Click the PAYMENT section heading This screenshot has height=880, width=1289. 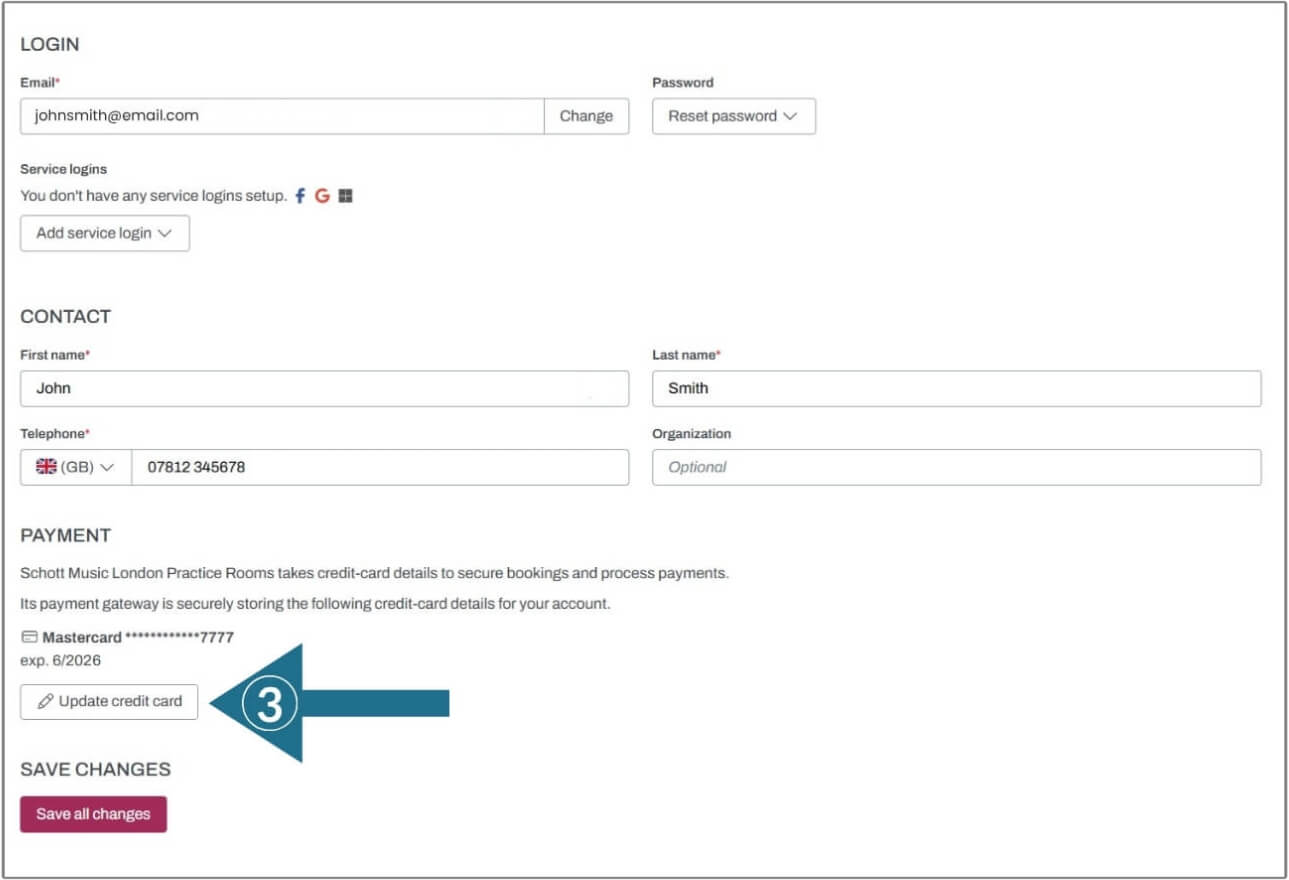point(66,535)
